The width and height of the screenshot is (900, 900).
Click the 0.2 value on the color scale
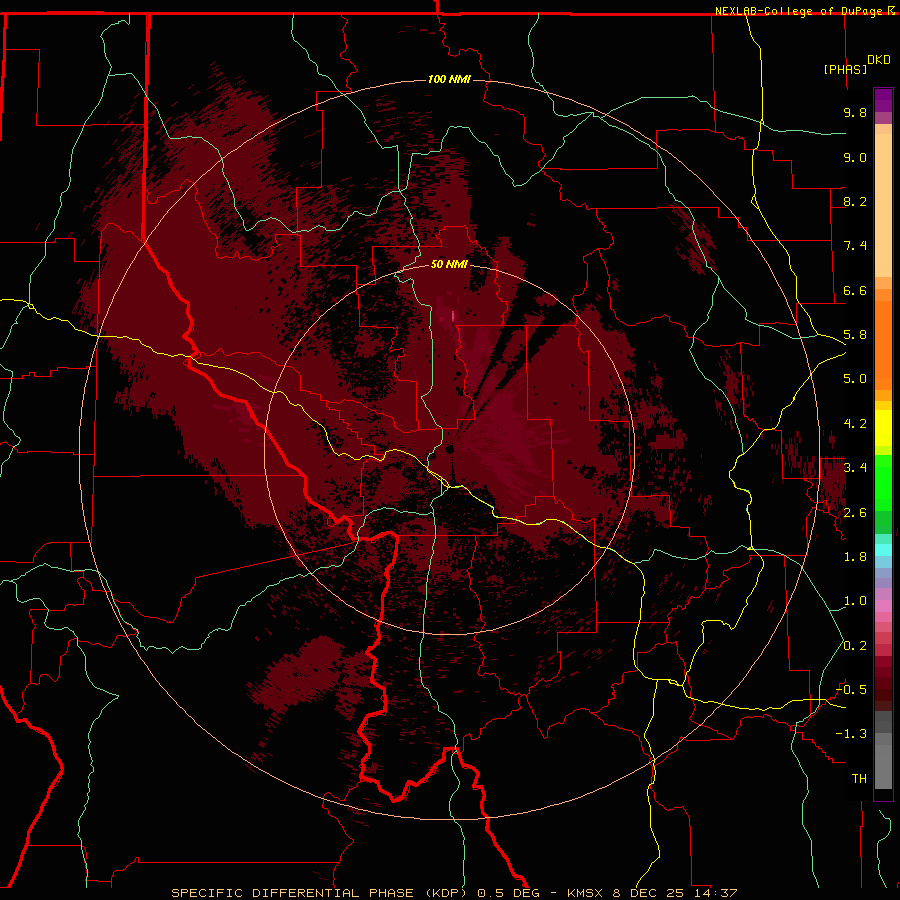855,646
